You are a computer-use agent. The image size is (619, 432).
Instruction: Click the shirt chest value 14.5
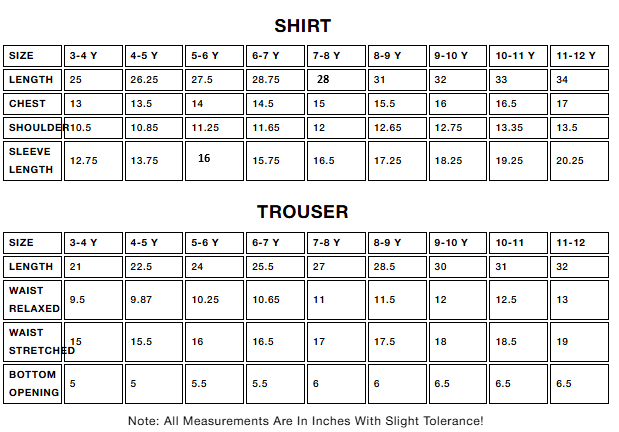[x=262, y=104]
